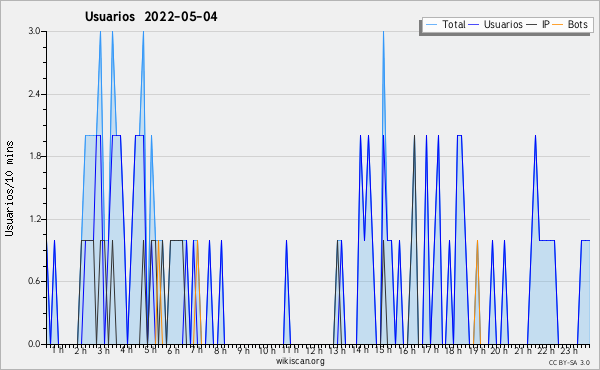Click the y-axis value 1.8
The width and height of the screenshot is (600, 370).
pyautogui.click(x=34, y=156)
